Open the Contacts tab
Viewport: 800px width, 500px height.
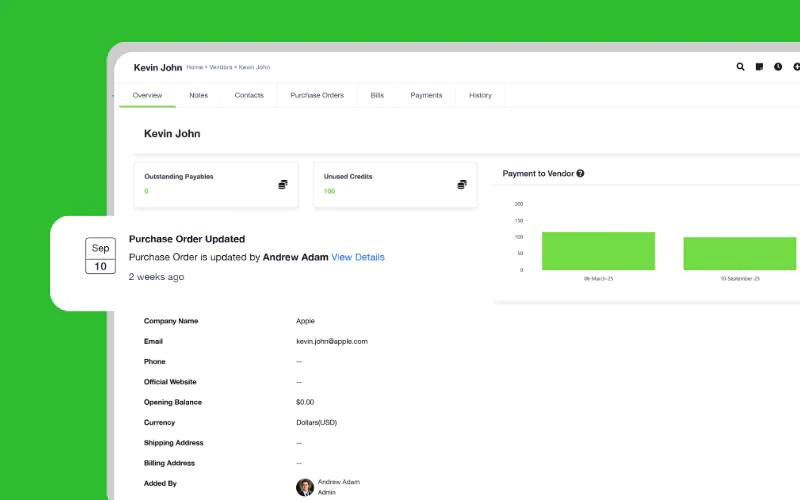(x=249, y=95)
